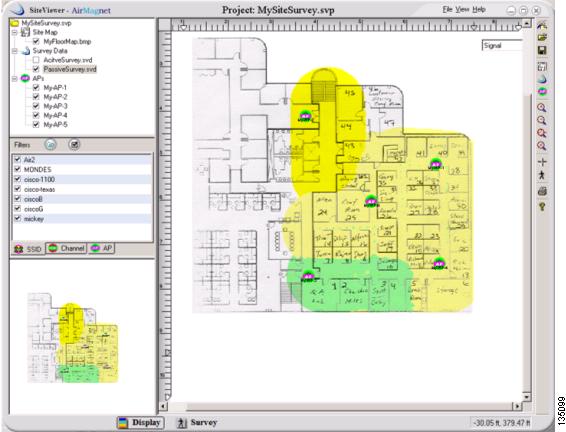Click the printer icon
Screen dimensions: 566x432
[x=542, y=191]
